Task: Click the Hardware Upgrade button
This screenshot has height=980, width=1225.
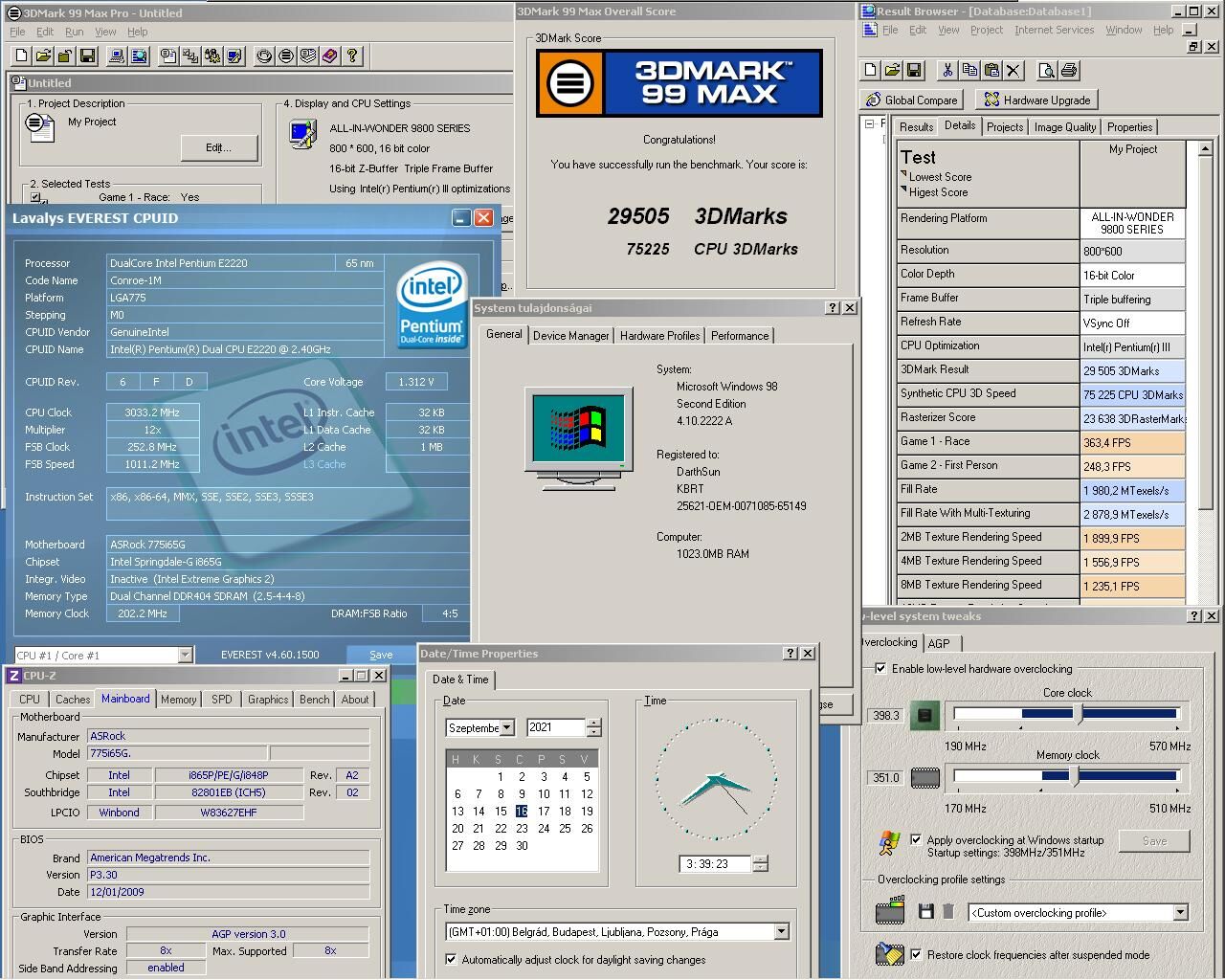Action: 1036,100
